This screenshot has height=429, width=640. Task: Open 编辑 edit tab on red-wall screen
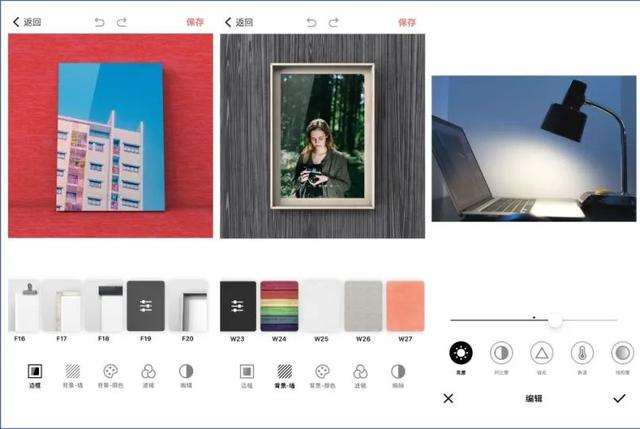186,376
